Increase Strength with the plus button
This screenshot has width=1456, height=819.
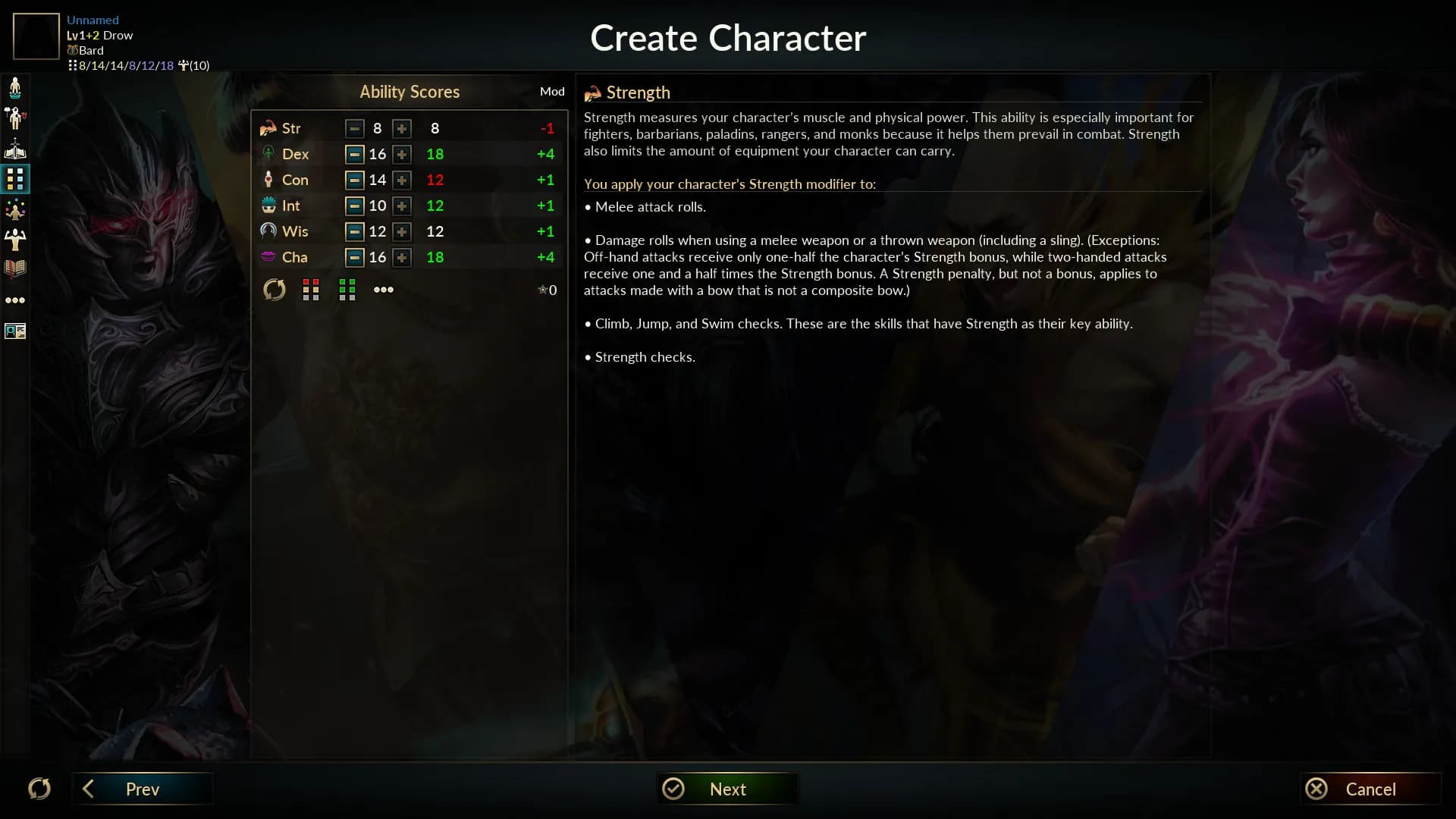pos(402,128)
